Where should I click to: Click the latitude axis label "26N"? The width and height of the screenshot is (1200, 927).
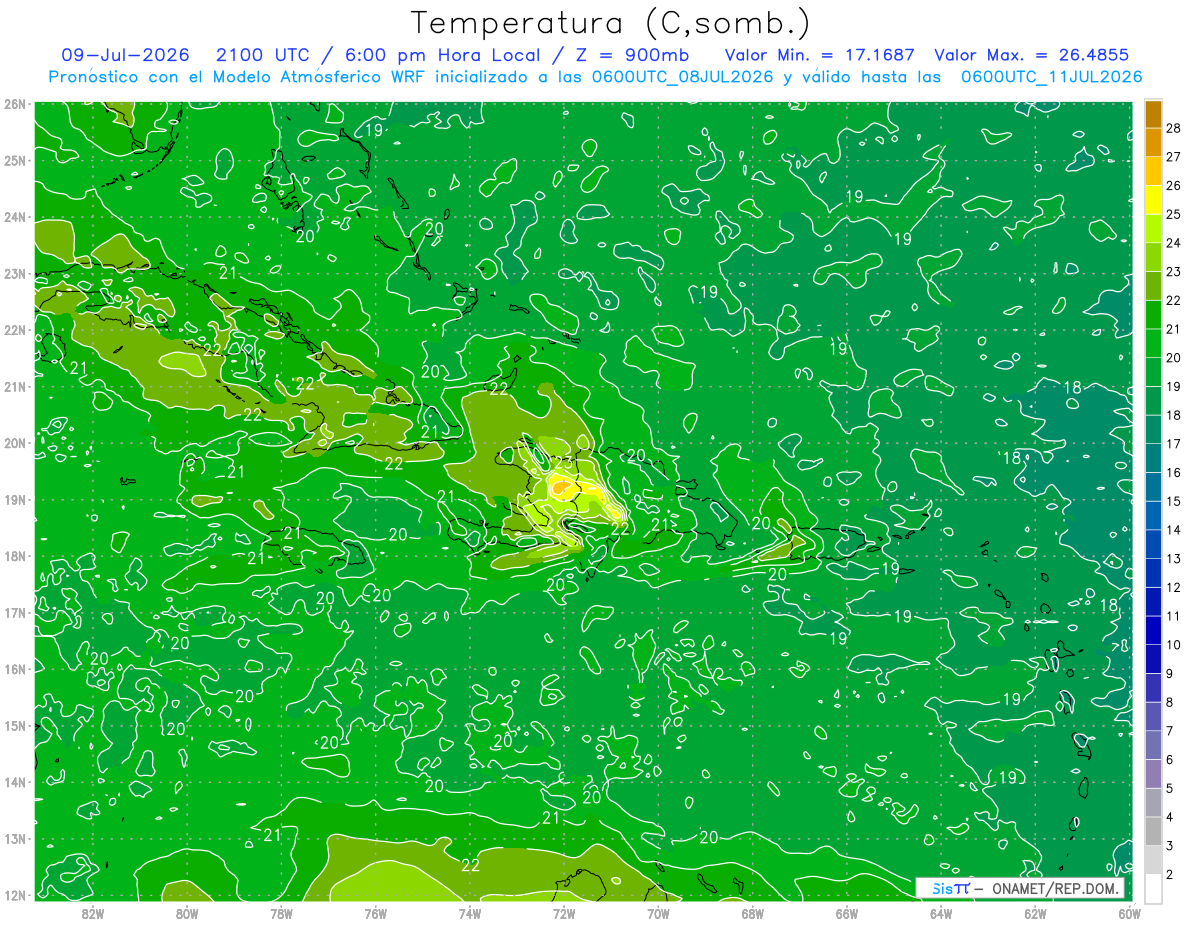14,104
